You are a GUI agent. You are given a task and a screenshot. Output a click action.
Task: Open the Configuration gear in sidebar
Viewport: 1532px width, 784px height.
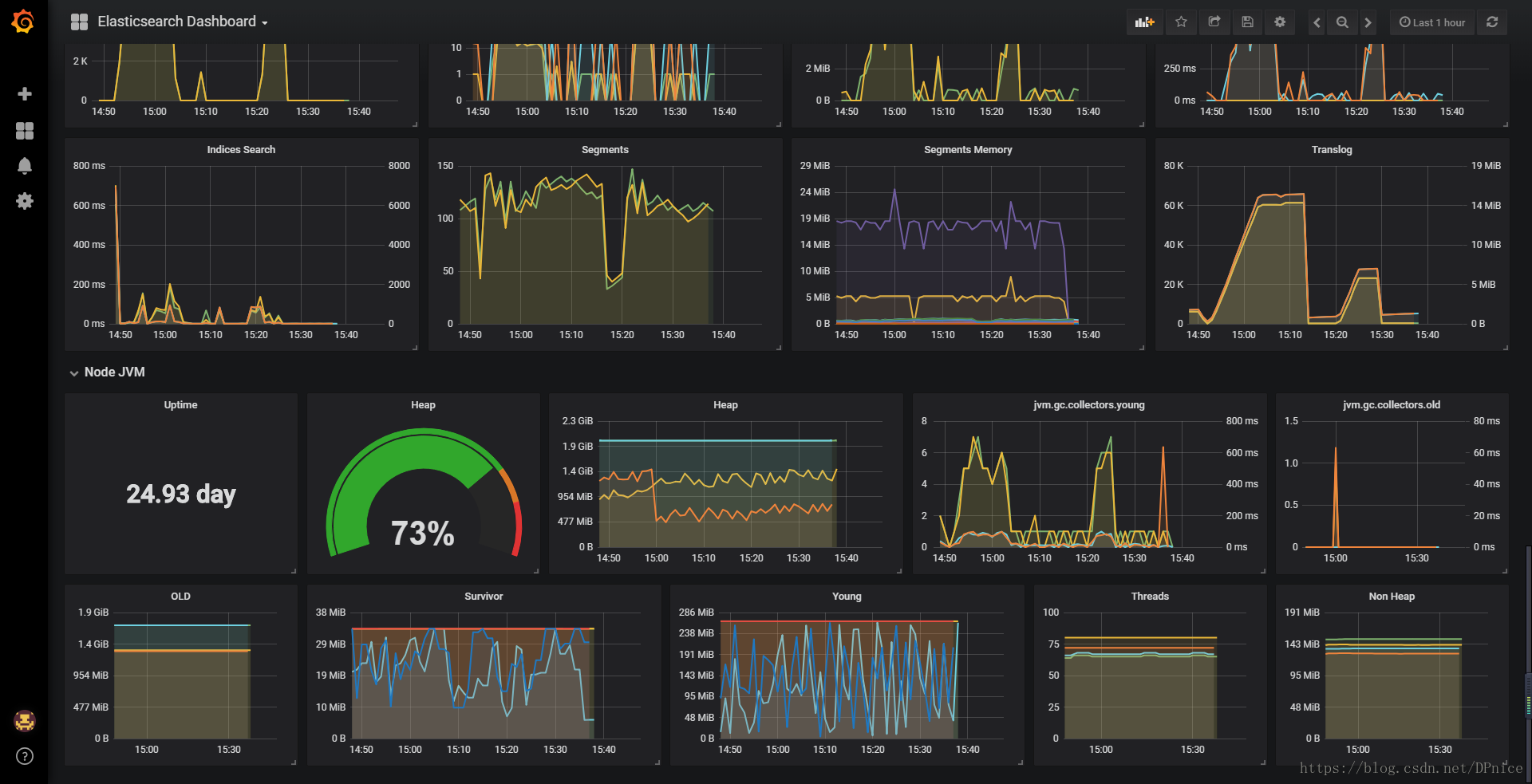pyautogui.click(x=25, y=201)
